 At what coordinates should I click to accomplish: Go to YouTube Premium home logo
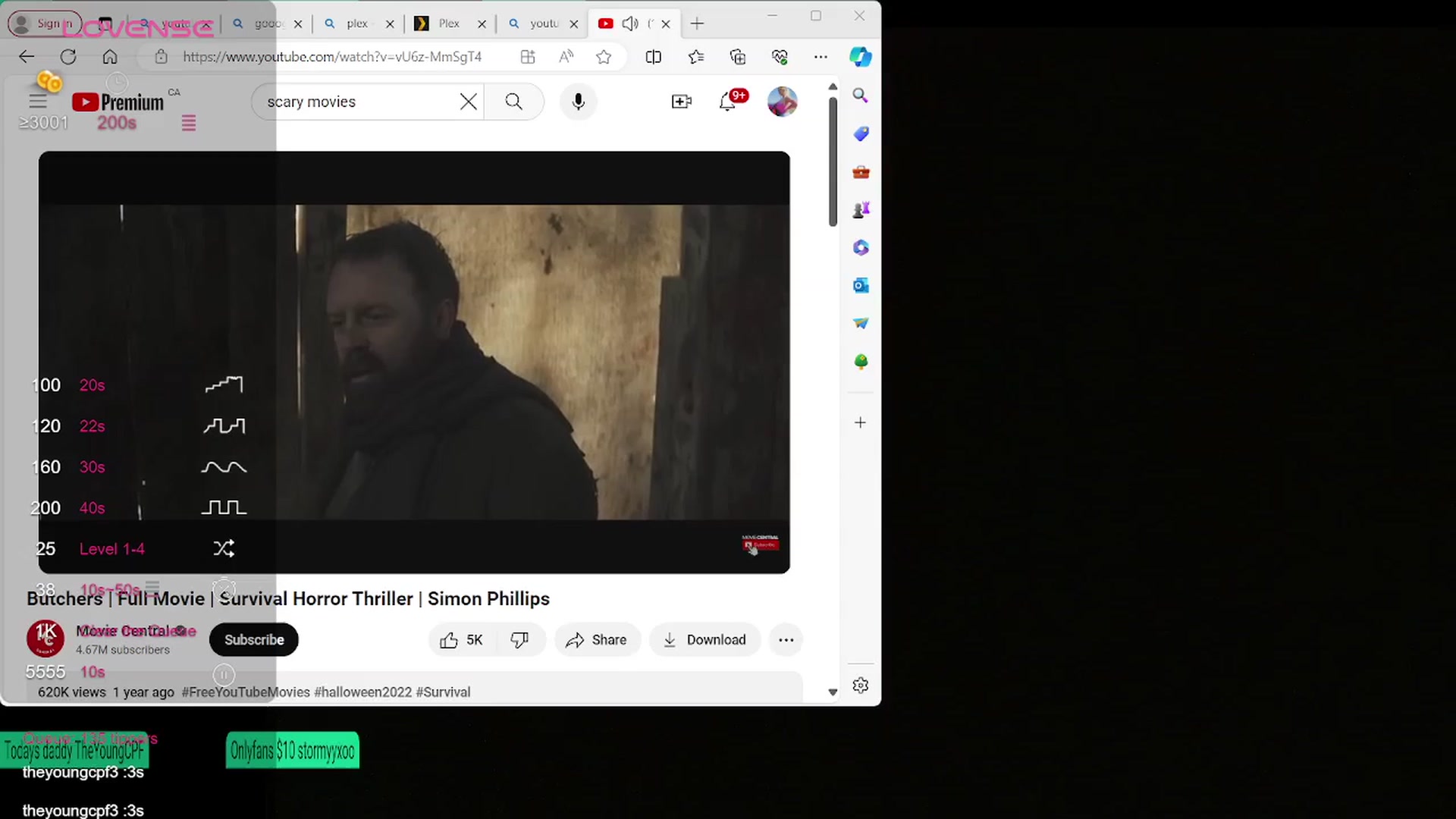[118, 102]
